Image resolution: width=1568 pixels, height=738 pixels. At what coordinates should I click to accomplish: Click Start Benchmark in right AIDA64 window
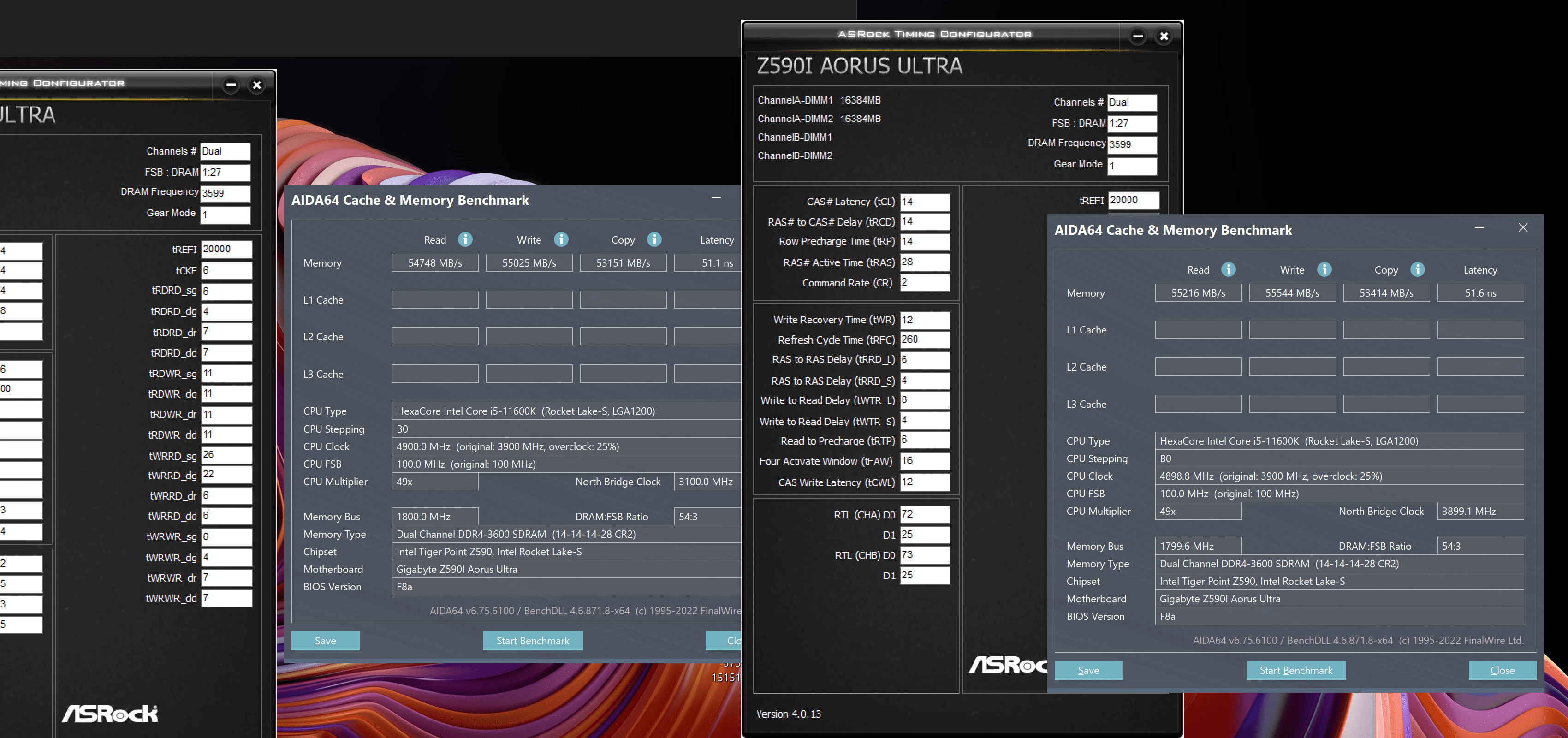tap(1296, 670)
